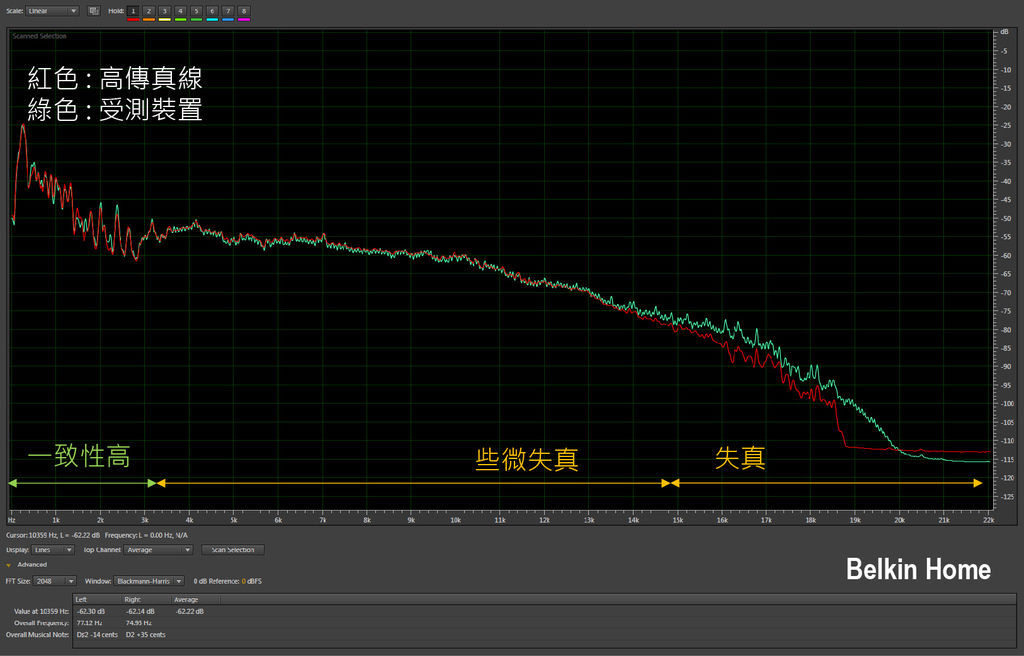
Task: Click the copy graph data icon
Action: [x=93, y=11]
